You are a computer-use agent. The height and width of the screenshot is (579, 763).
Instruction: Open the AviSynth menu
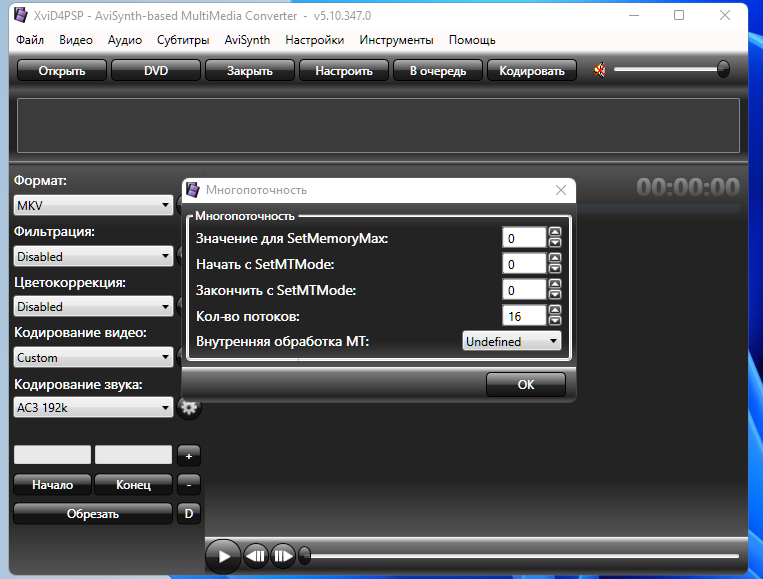coord(247,40)
